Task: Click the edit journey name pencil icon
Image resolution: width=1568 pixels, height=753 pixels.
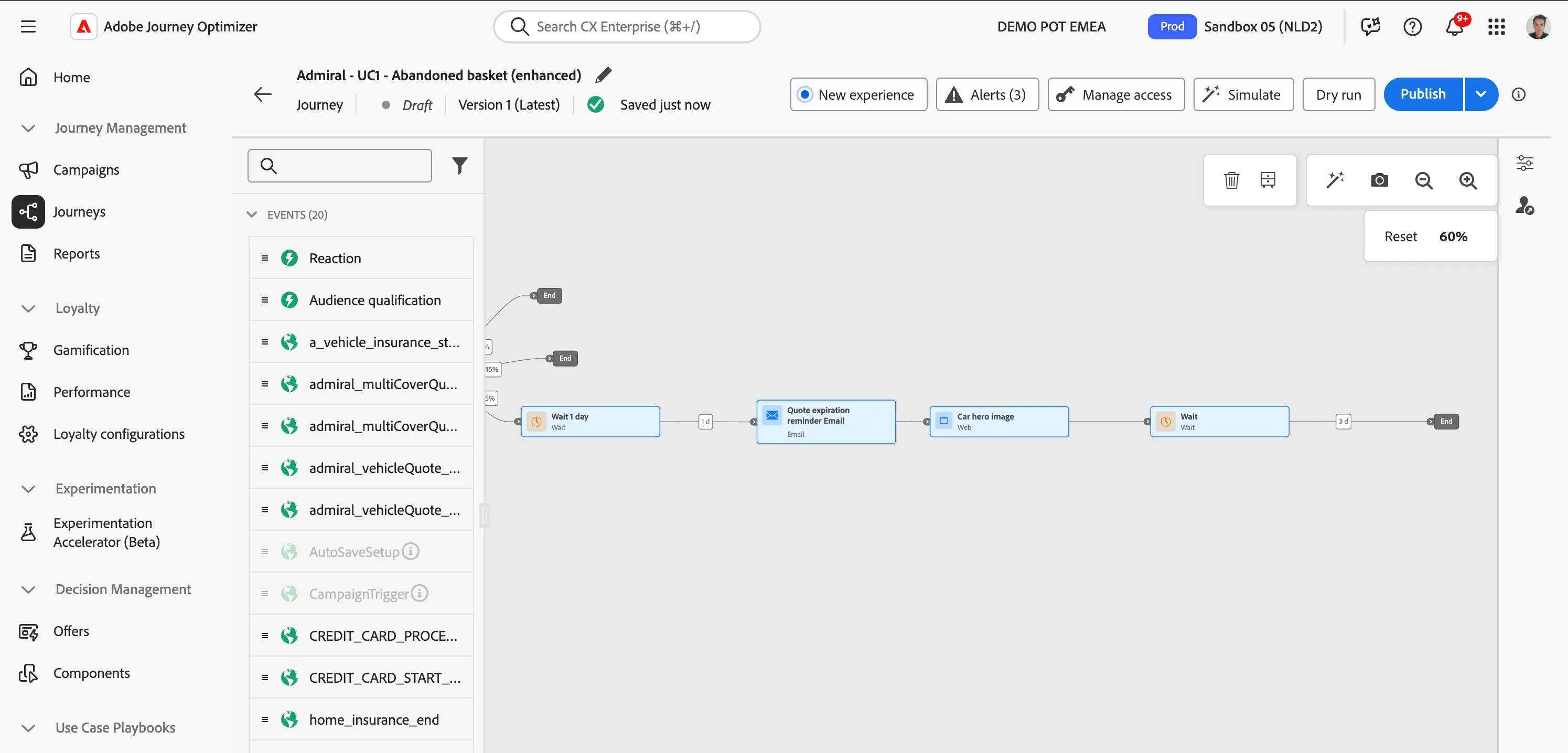Action: pyautogui.click(x=603, y=75)
